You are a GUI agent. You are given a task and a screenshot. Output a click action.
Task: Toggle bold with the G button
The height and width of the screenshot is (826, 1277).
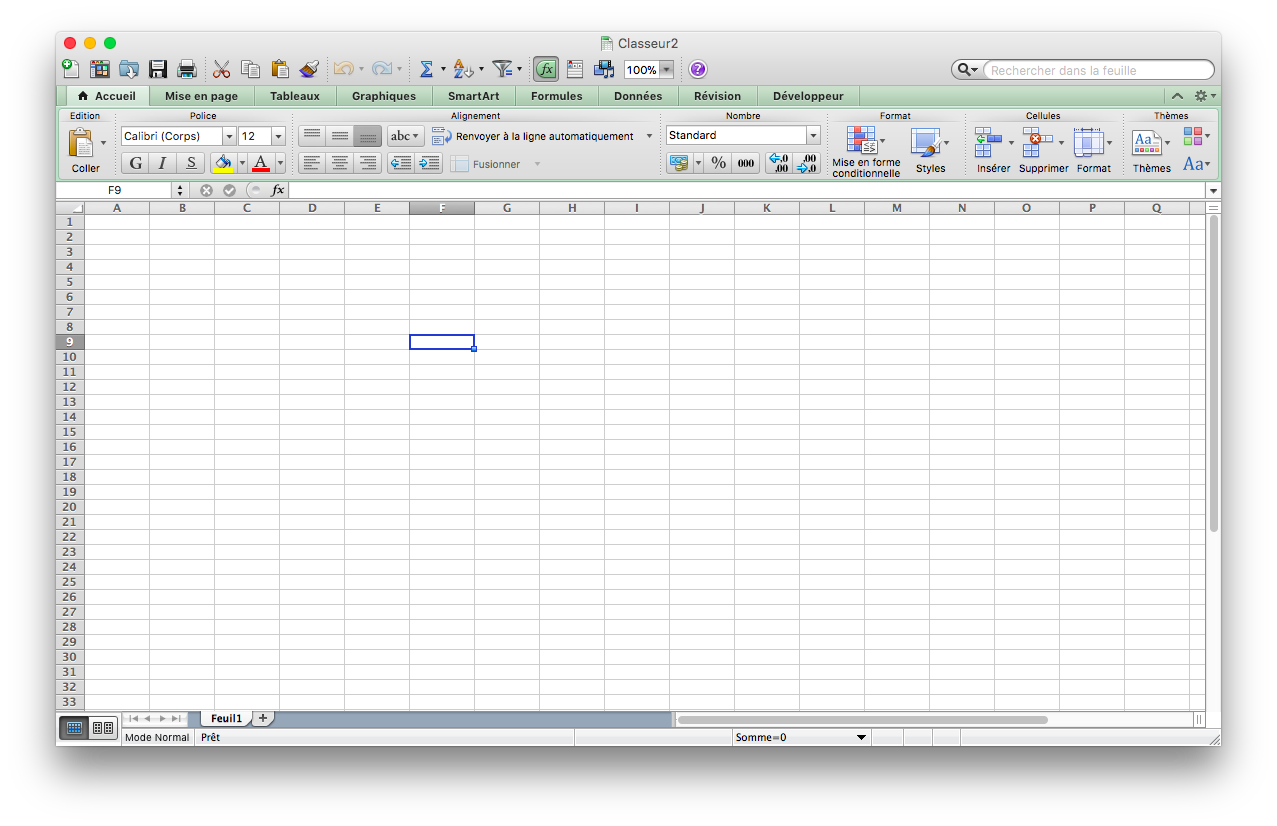click(x=136, y=163)
